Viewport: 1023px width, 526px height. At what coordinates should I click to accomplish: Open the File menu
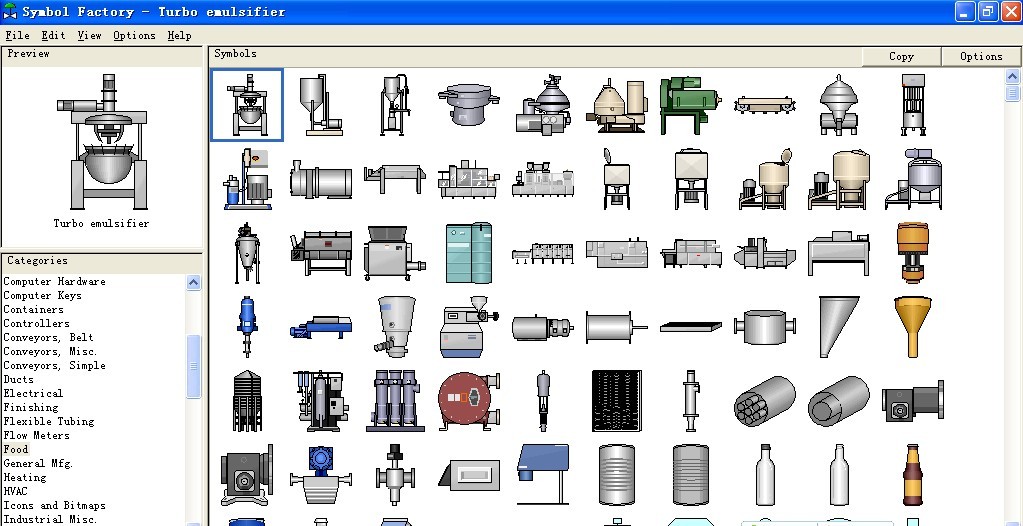[17, 35]
